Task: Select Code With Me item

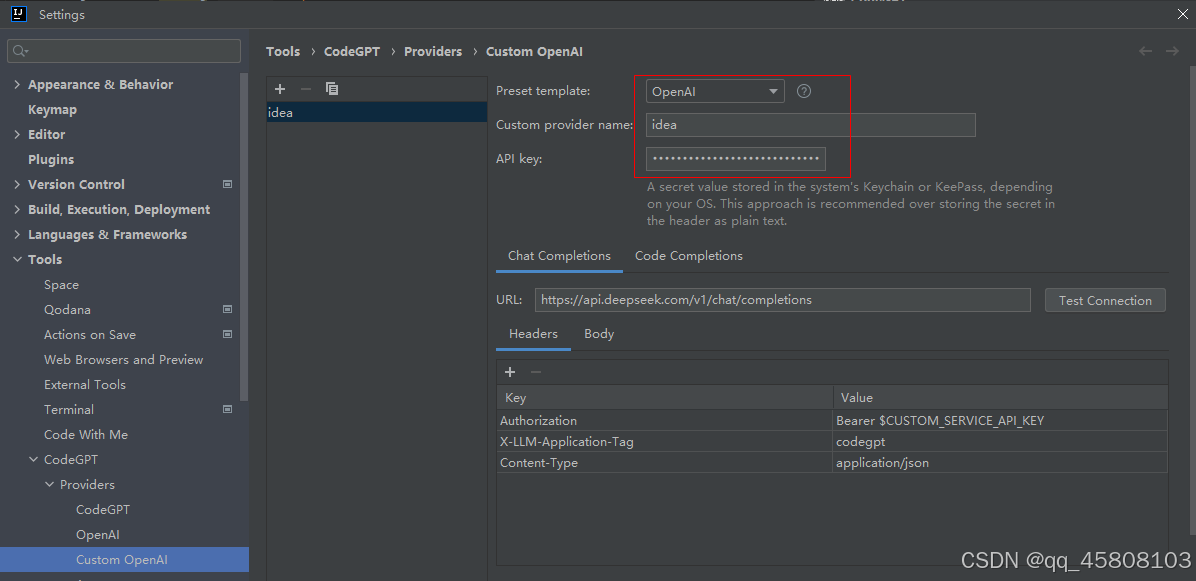Action: [86, 435]
